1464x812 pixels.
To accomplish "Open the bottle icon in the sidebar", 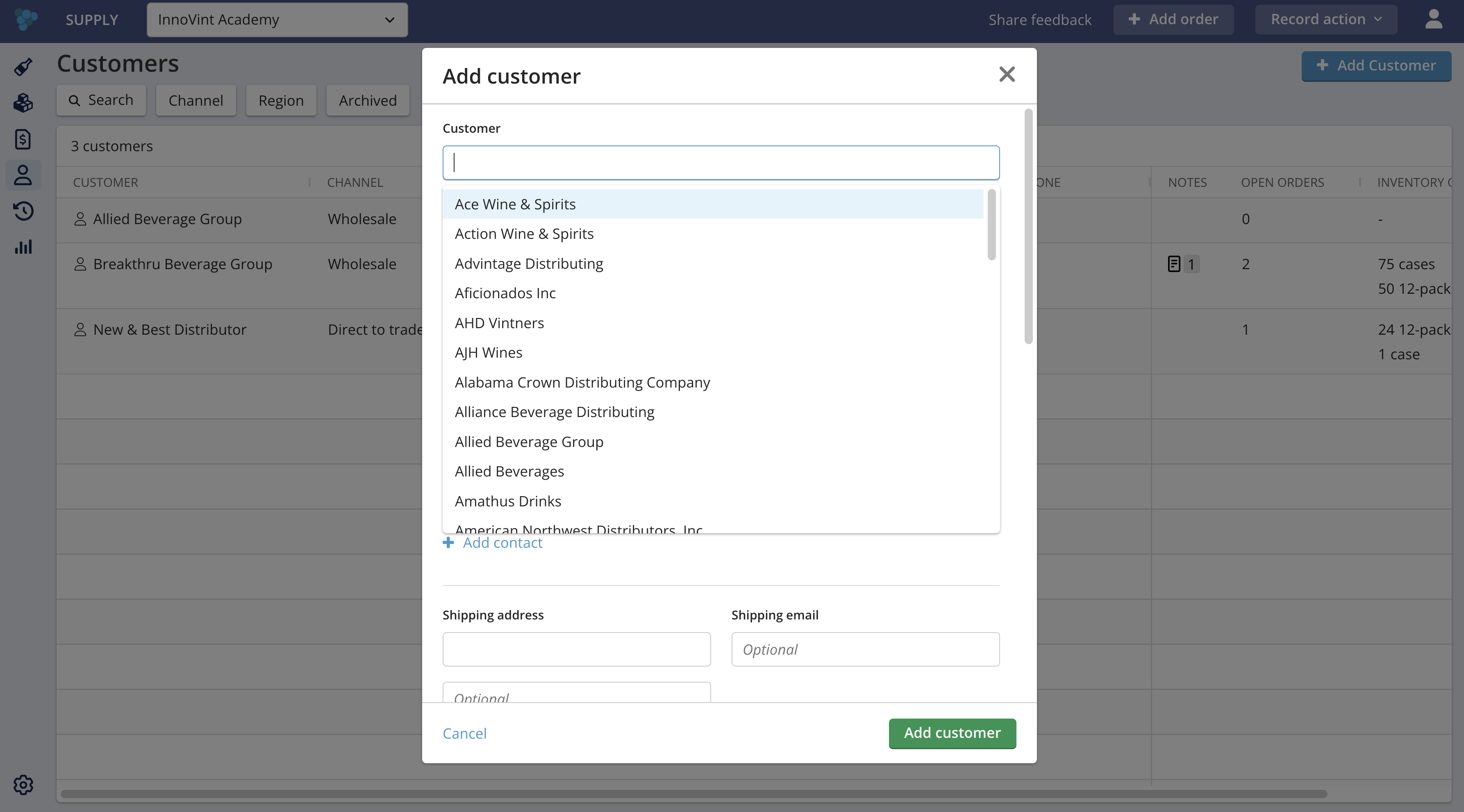I will click(x=23, y=67).
